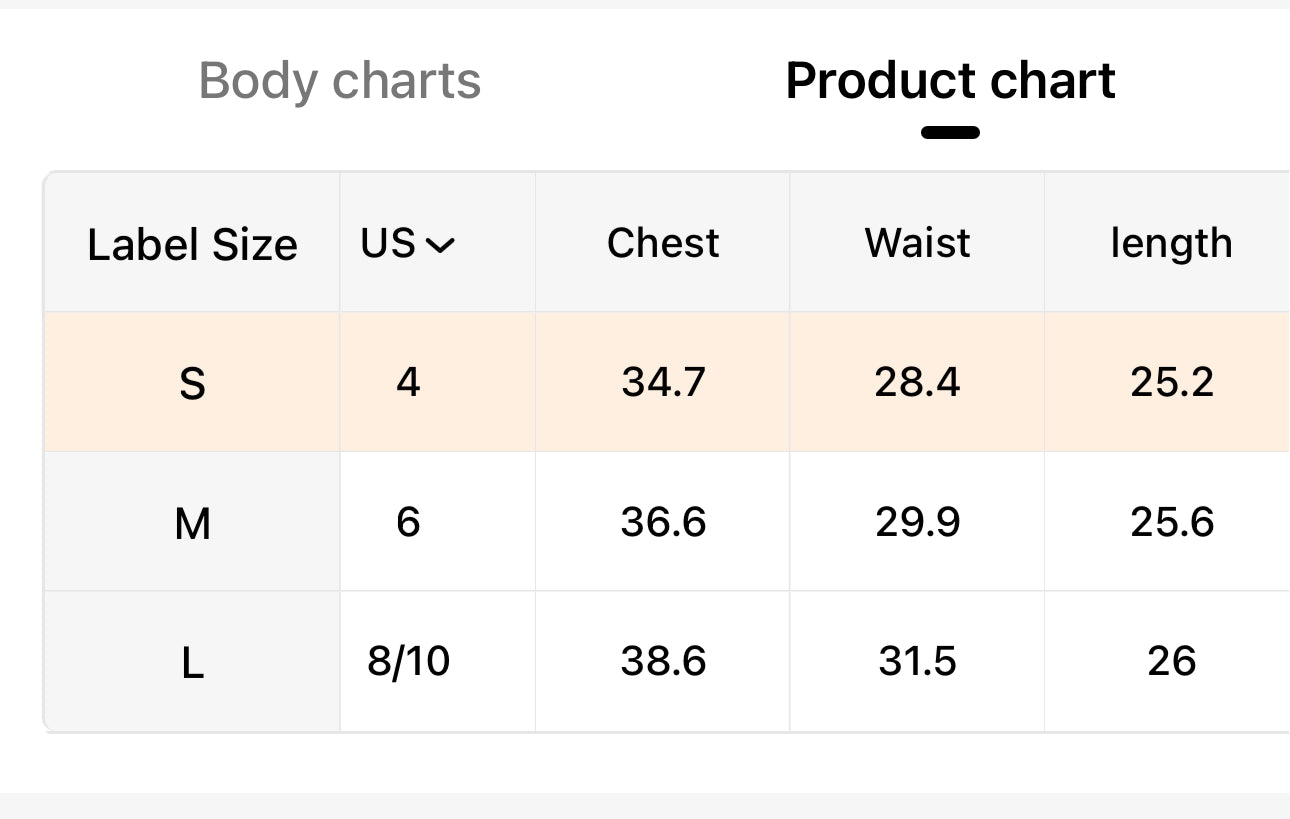This screenshot has width=1290, height=819.
Task: Switch to the Body charts tab
Action: pos(340,81)
